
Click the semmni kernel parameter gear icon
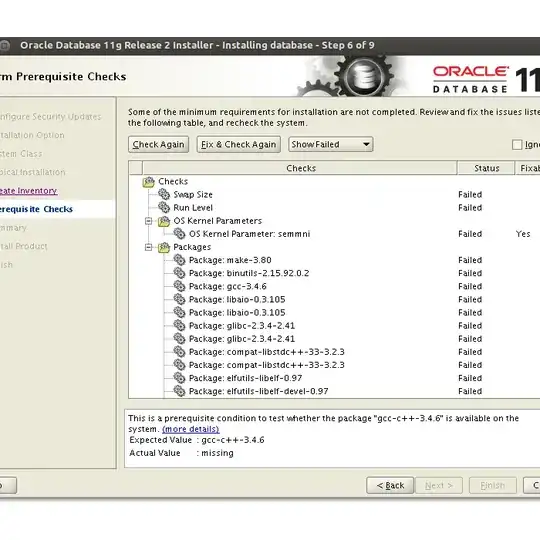[179, 234]
